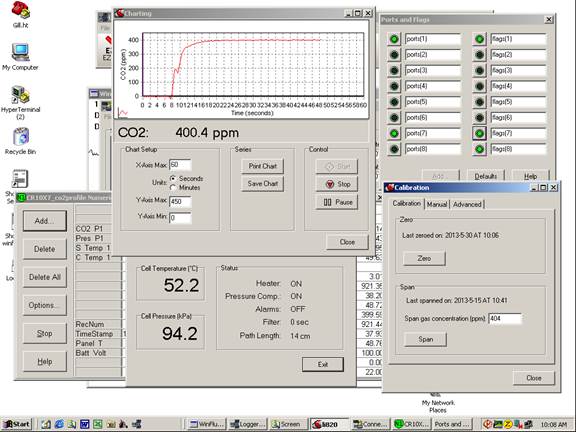The width and height of the screenshot is (576, 432).
Task: Click Help in the CR10X monitor window
Action: coord(45,361)
